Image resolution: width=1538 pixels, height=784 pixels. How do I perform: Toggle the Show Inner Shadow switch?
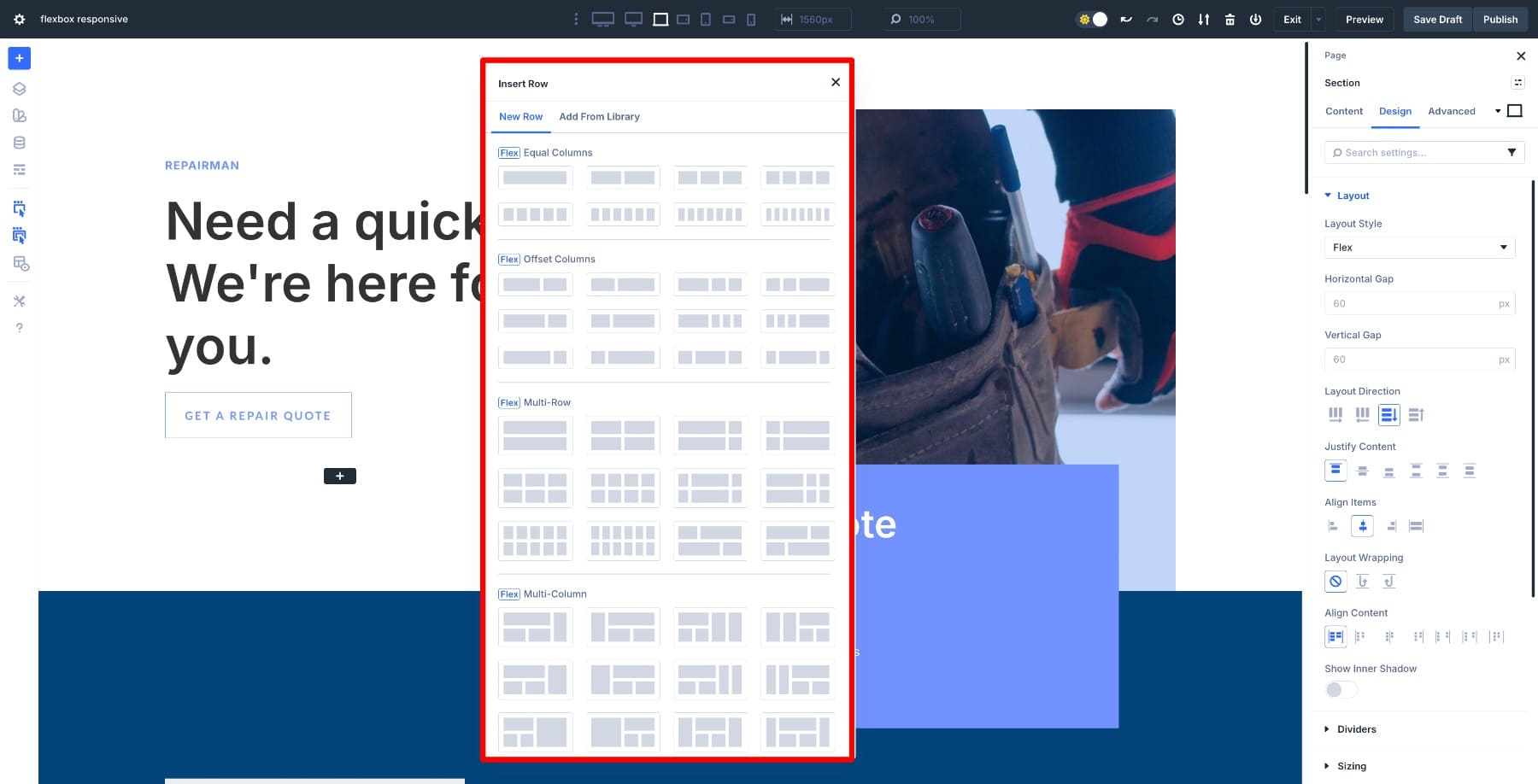(x=1341, y=690)
